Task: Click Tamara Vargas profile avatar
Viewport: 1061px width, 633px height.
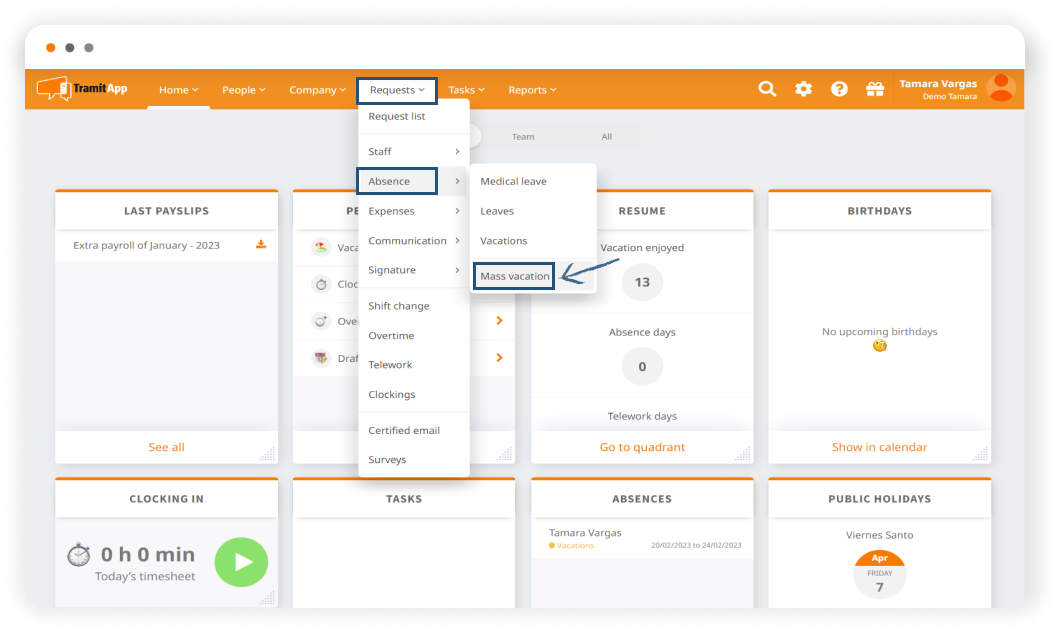Action: (1000, 88)
